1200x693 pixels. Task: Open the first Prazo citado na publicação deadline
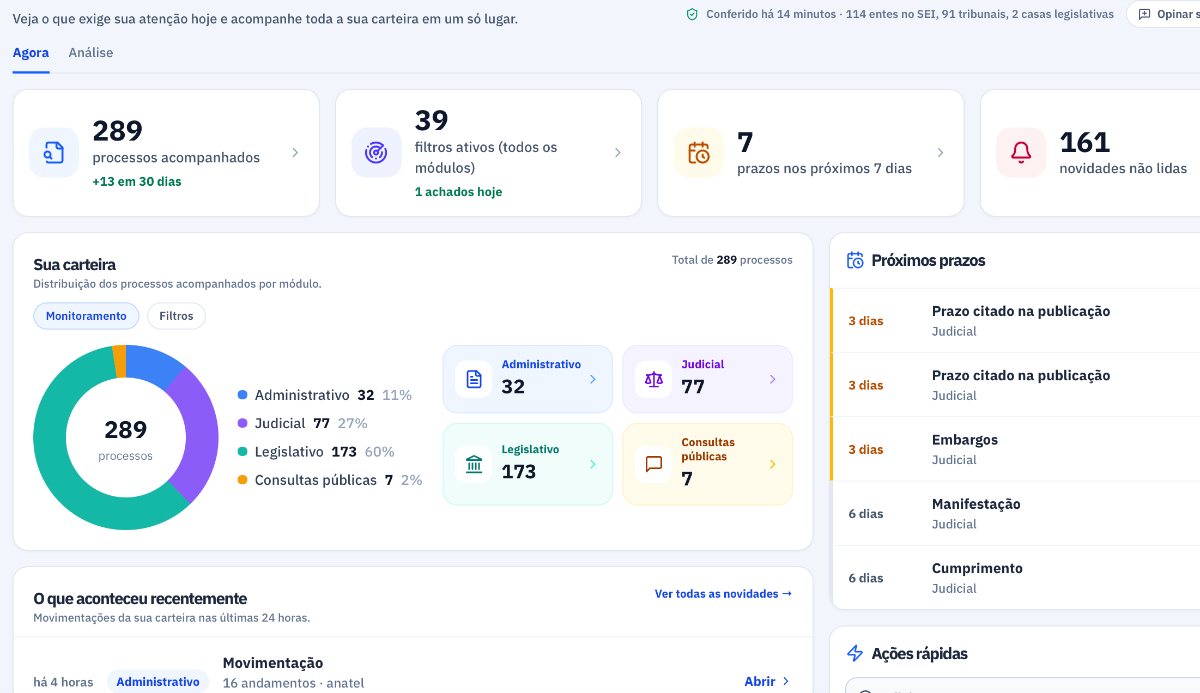click(1015, 321)
